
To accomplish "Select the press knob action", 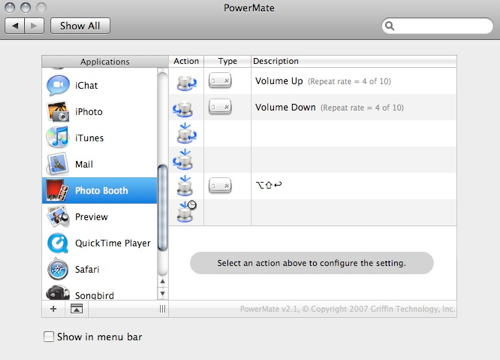I will 185,186.
